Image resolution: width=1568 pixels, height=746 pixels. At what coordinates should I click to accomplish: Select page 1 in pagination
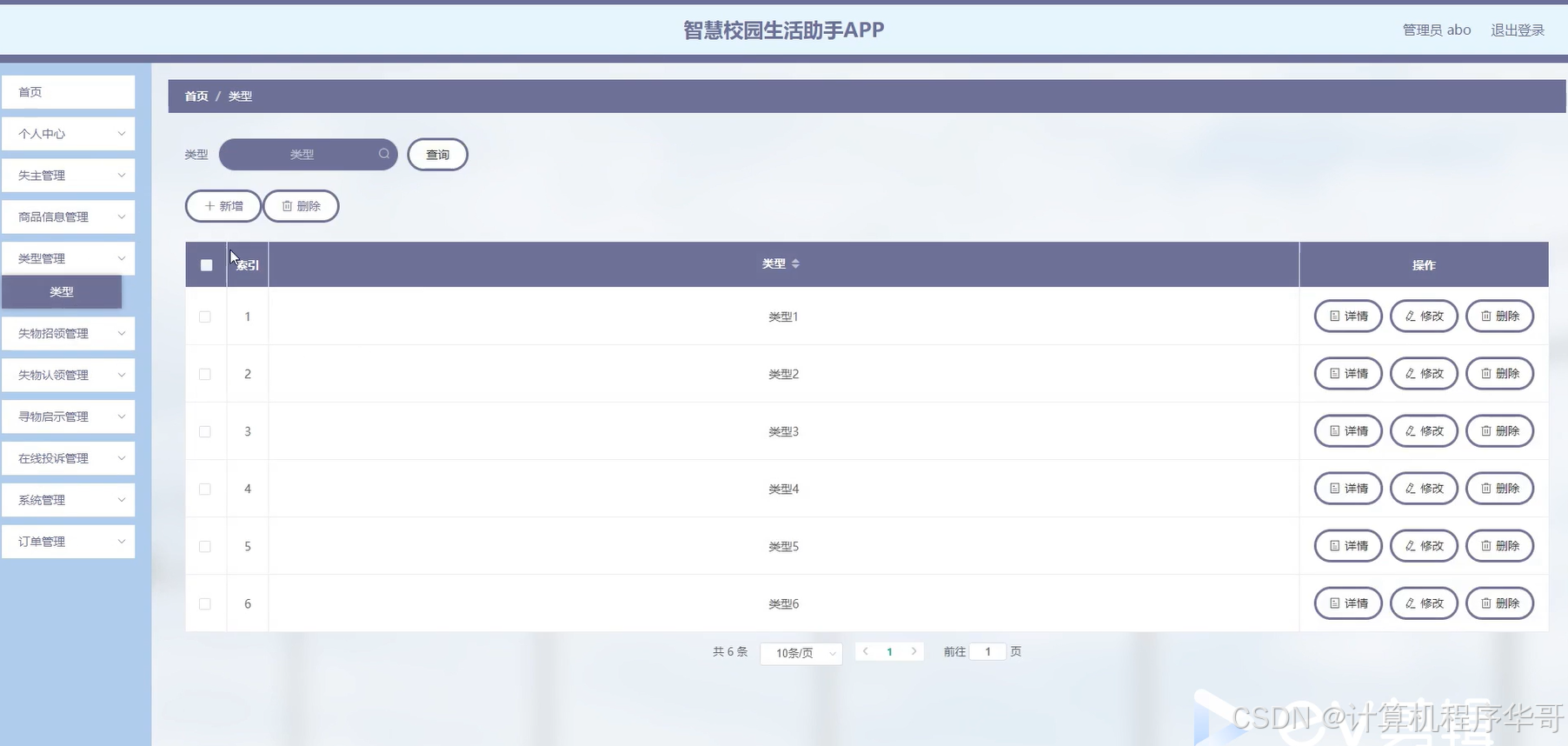click(x=889, y=651)
